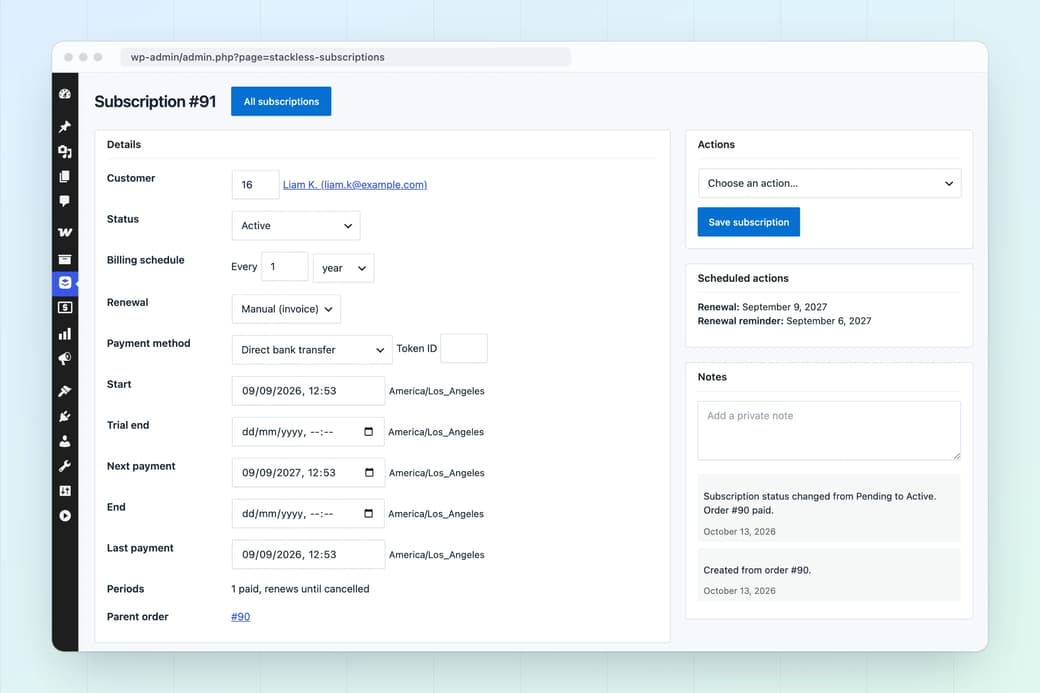Open the Users sidebar icon
Screen dimensions: 1040x693
(65, 441)
